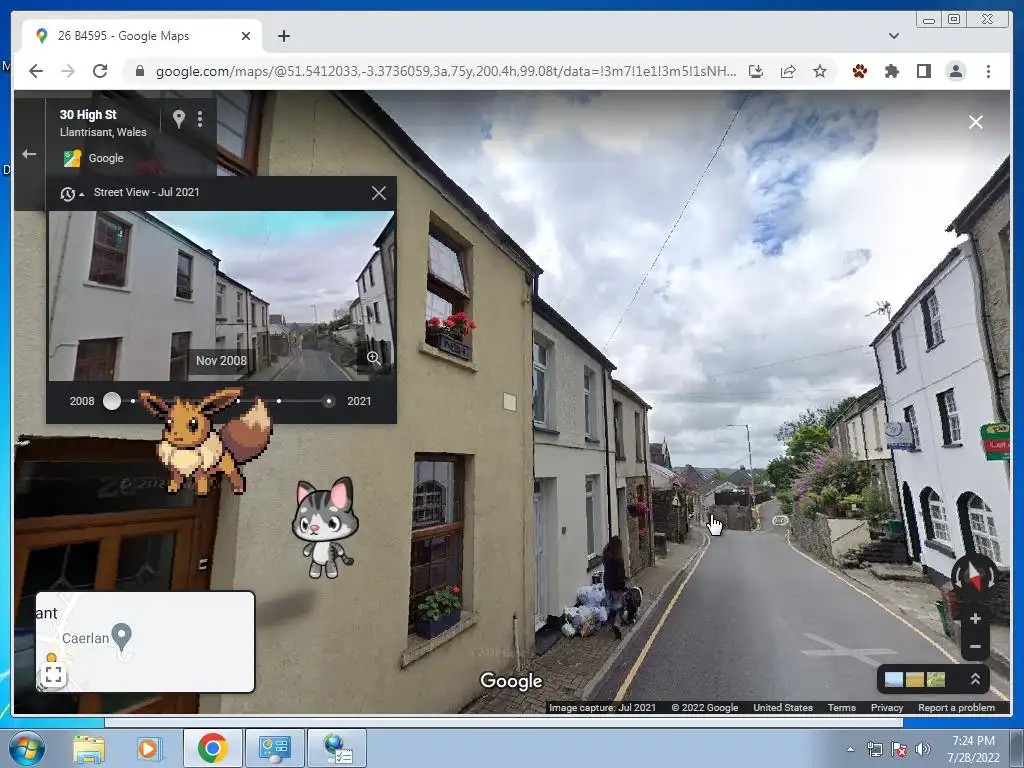Toggle the browser side panel

tap(923, 71)
